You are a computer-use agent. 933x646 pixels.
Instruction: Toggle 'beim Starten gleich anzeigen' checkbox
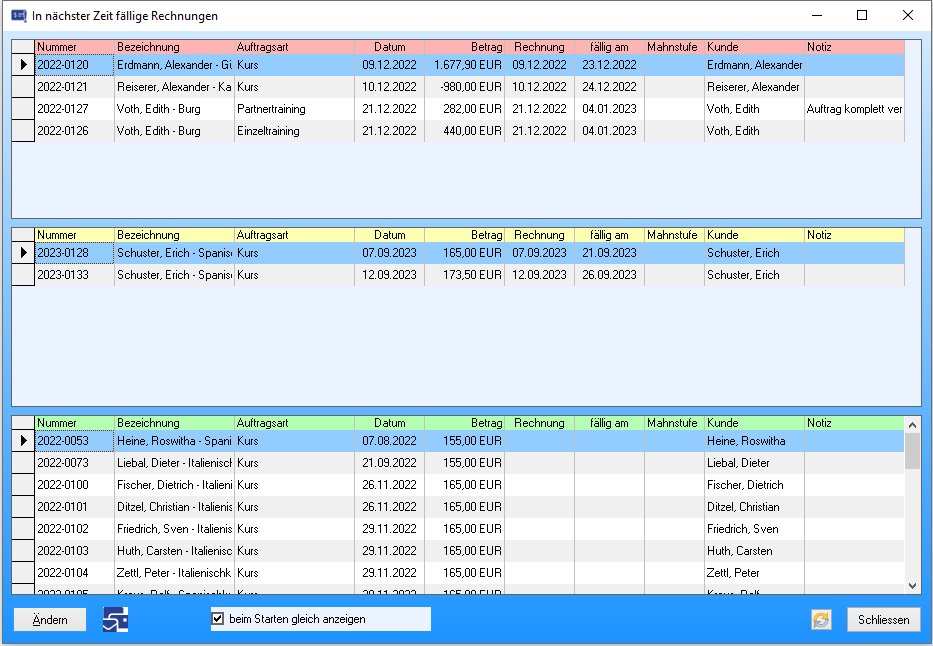[x=218, y=619]
